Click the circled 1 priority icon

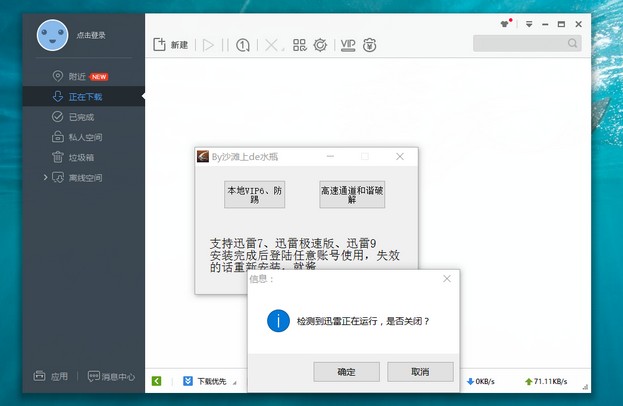click(x=243, y=45)
